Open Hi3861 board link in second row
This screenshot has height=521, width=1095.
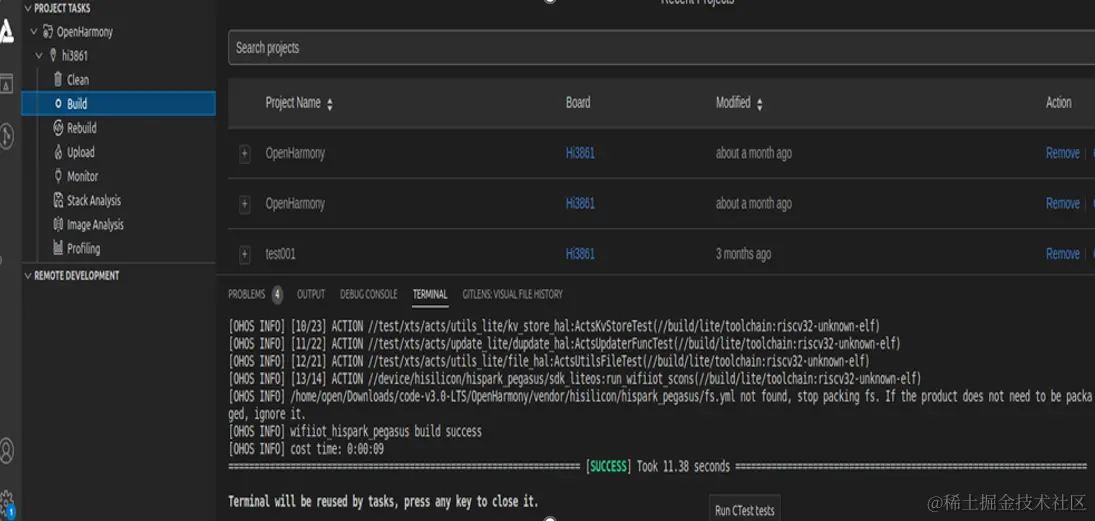tap(580, 203)
